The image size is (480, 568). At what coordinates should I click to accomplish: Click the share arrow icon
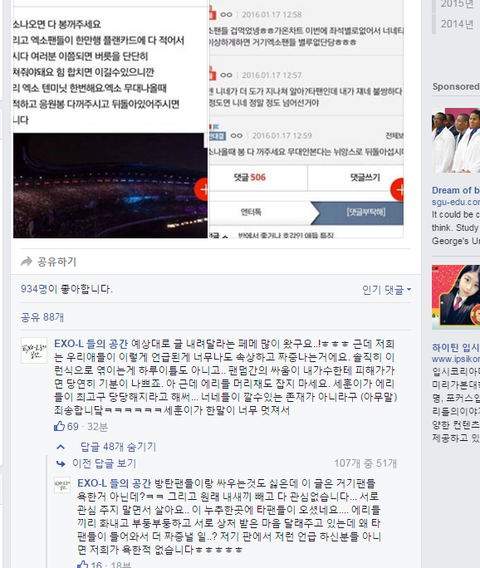(x=26, y=262)
